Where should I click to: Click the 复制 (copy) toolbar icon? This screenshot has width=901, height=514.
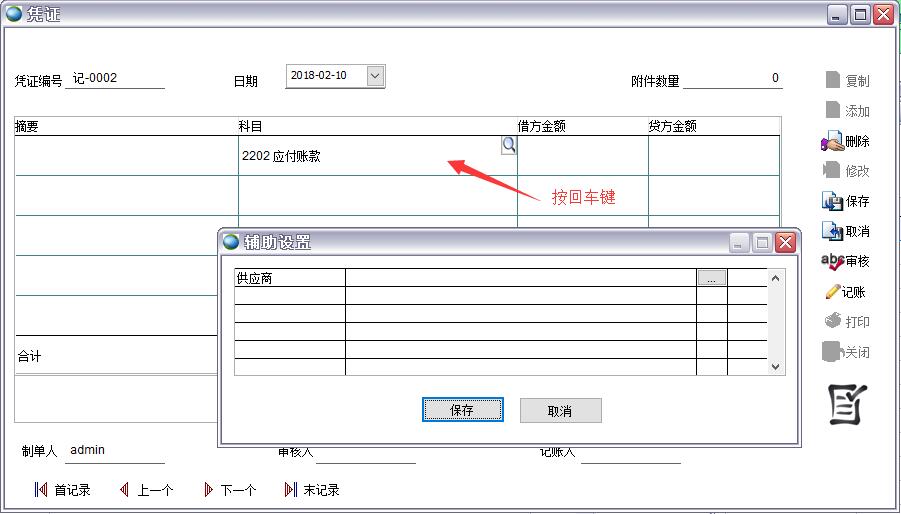[x=832, y=81]
